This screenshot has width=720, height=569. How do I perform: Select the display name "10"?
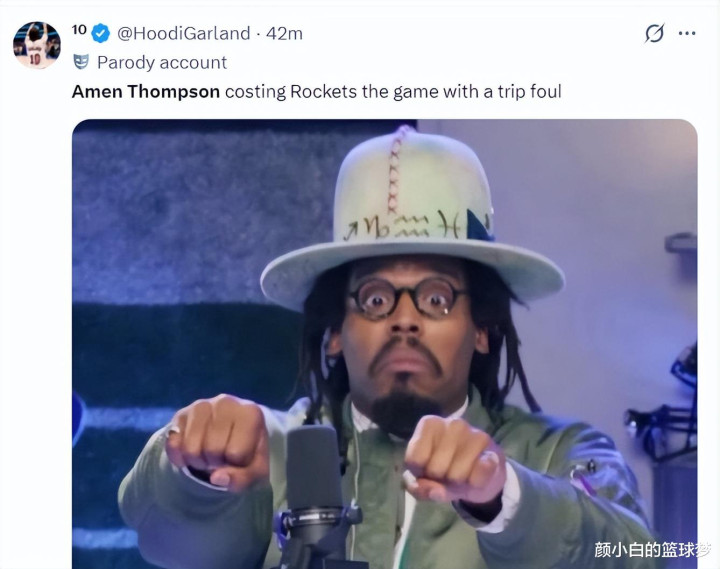click(79, 30)
